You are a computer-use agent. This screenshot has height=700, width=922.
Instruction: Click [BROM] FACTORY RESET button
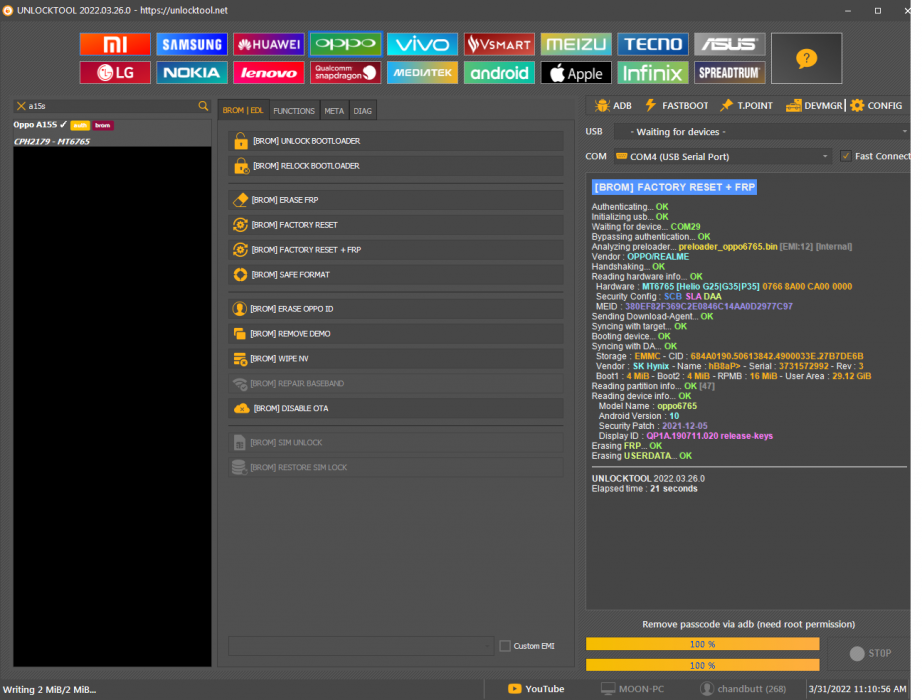point(396,225)
